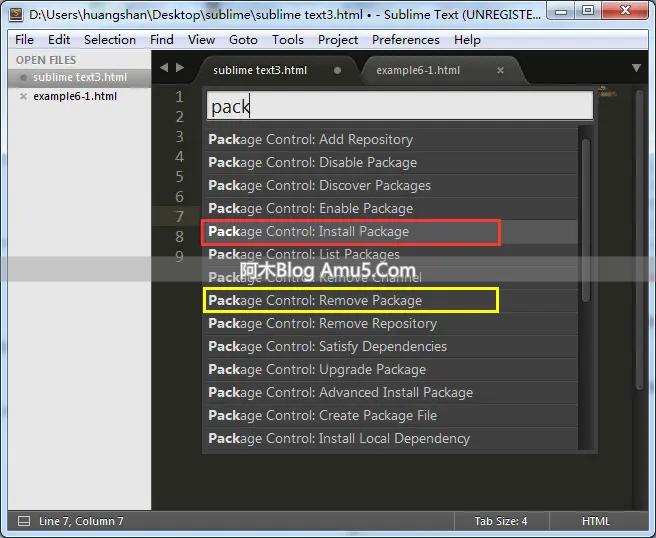Open the View menu
656x538 pixels.
(x=201, y=40)
